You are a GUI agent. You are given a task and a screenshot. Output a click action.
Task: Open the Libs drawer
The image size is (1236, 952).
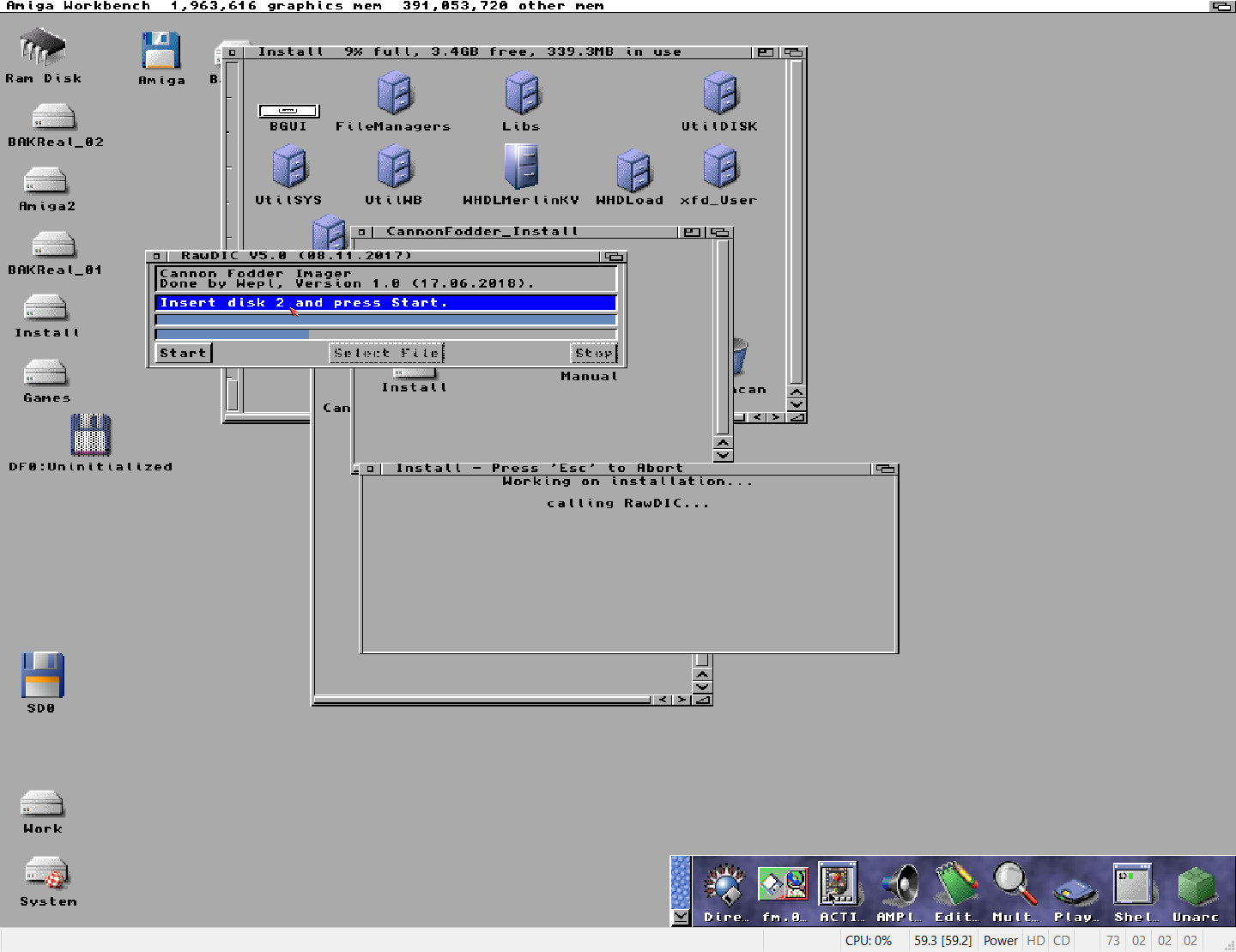tap(522, 93)
